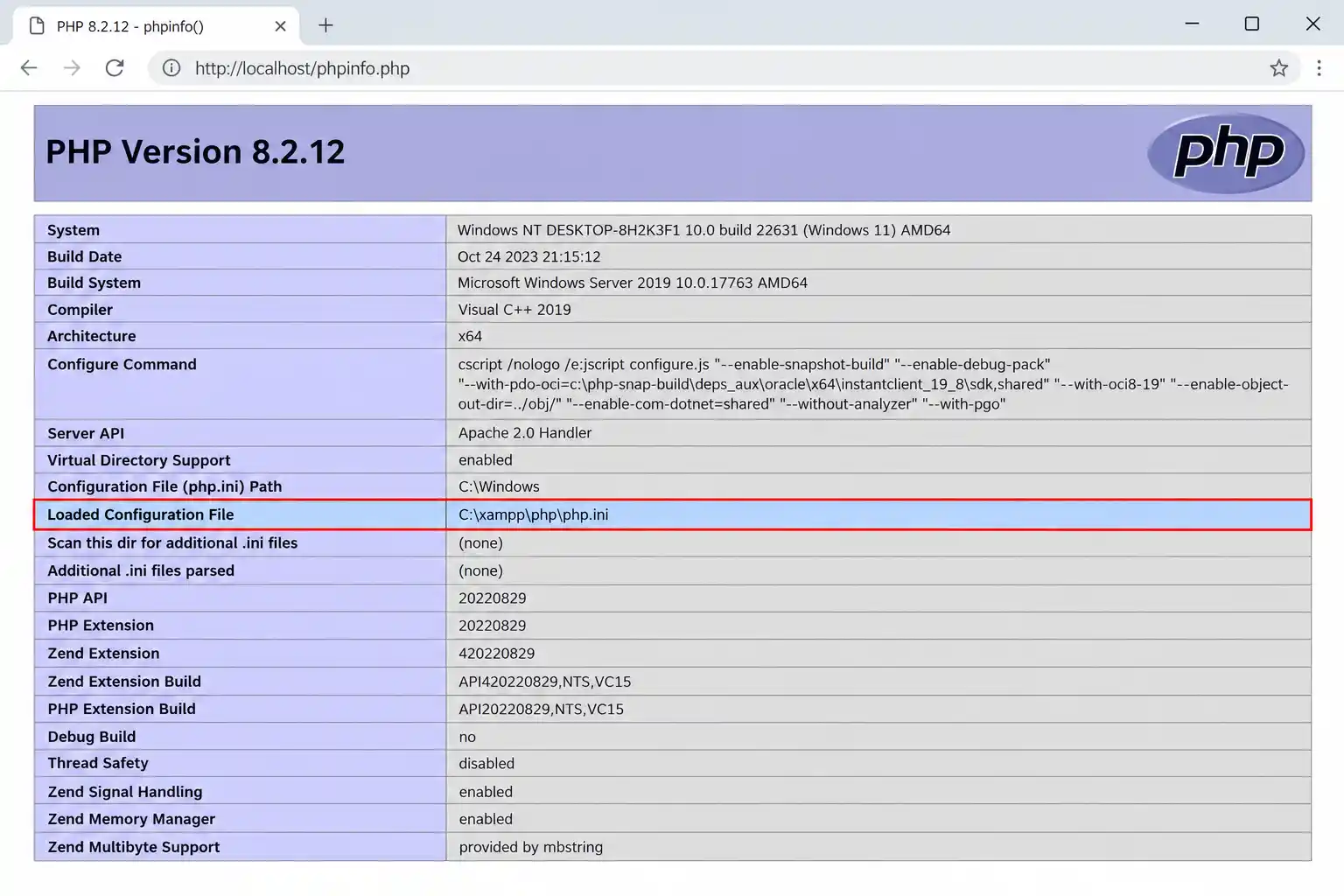Minimize the browser window

tap(1192, 24)
